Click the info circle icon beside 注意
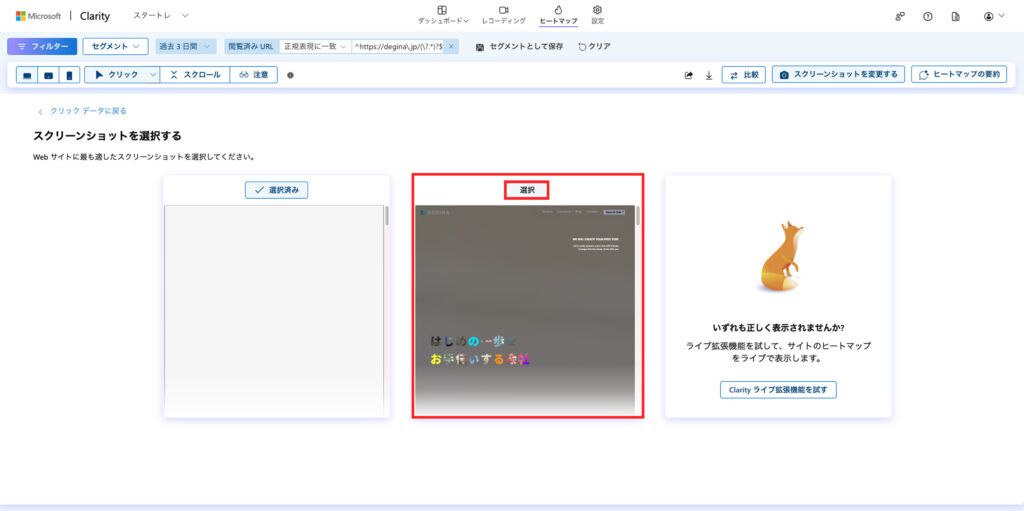This screenshot has height=511, width=1024. [x=290, y=75]
